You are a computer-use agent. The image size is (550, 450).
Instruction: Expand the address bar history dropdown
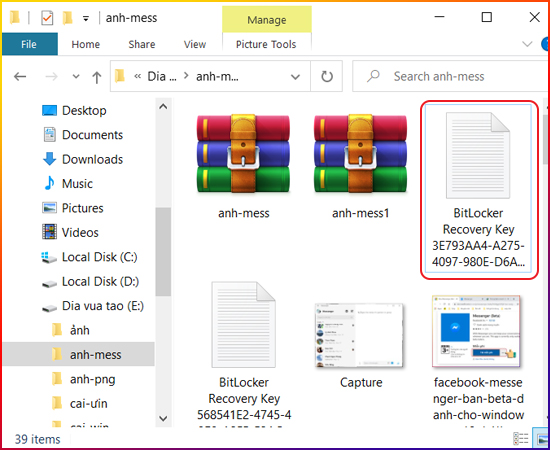pyautogui.click(x=295, y=77)
